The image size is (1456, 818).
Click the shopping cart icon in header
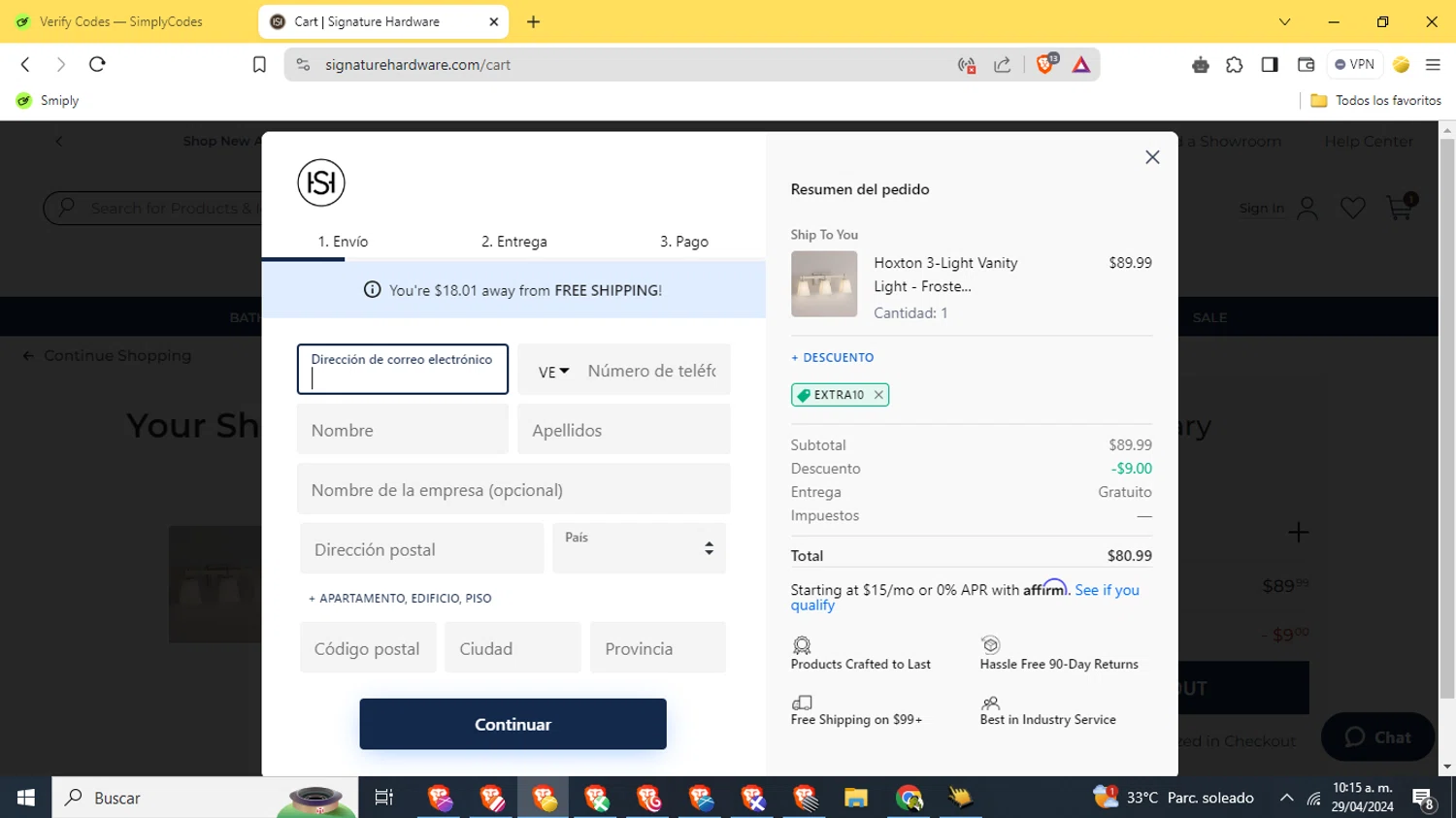coord(1400,207)
